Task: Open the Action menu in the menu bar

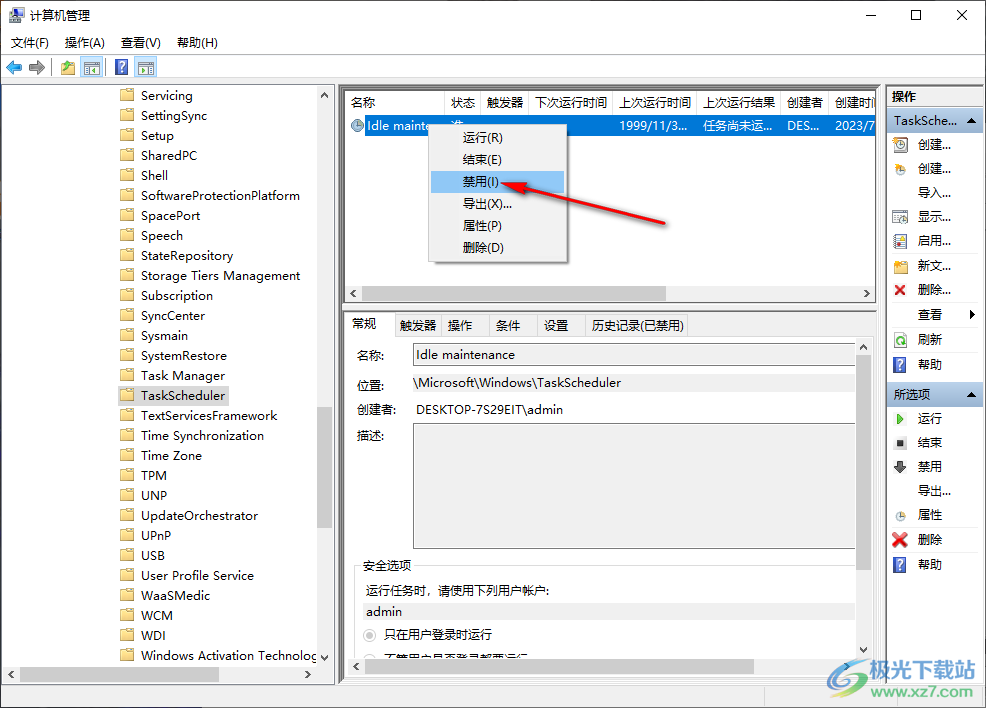Action: click(84, 43)
